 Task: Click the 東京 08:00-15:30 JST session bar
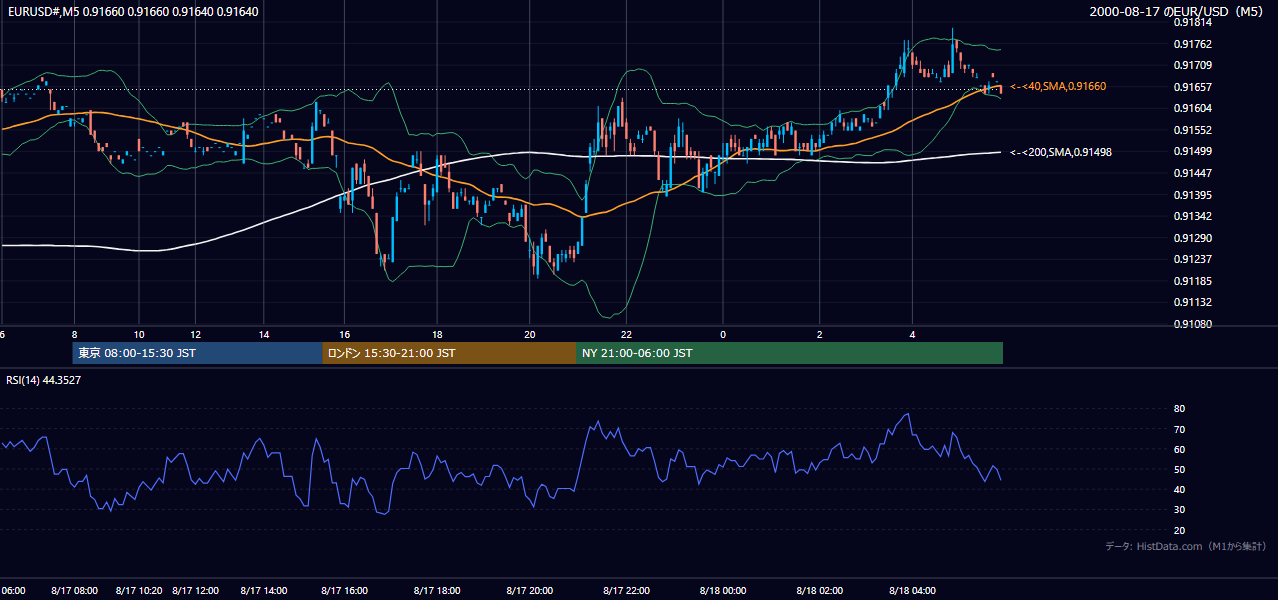point(197,353)
